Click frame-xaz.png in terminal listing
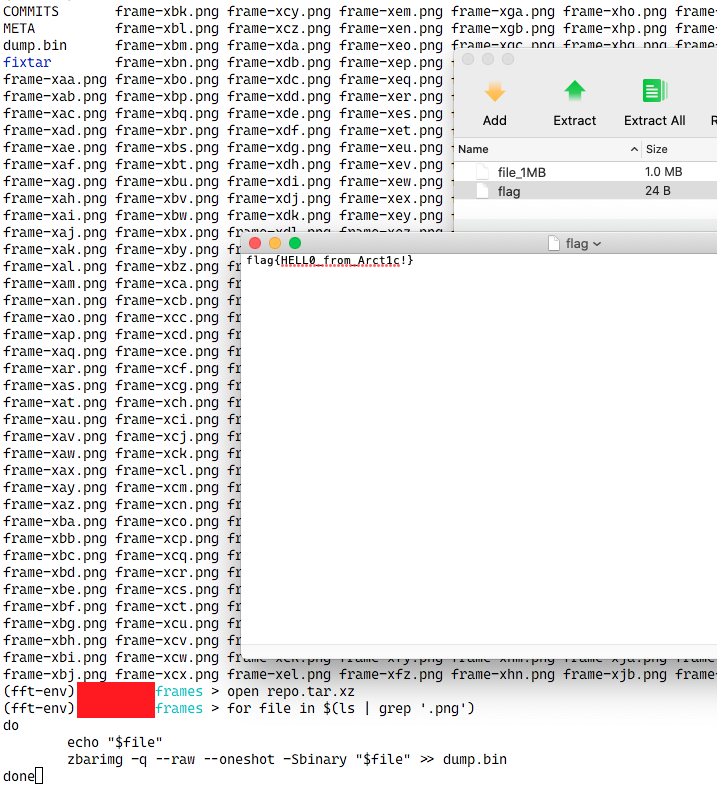The height and width of the screenshot is (790, 717). (55, 504)
